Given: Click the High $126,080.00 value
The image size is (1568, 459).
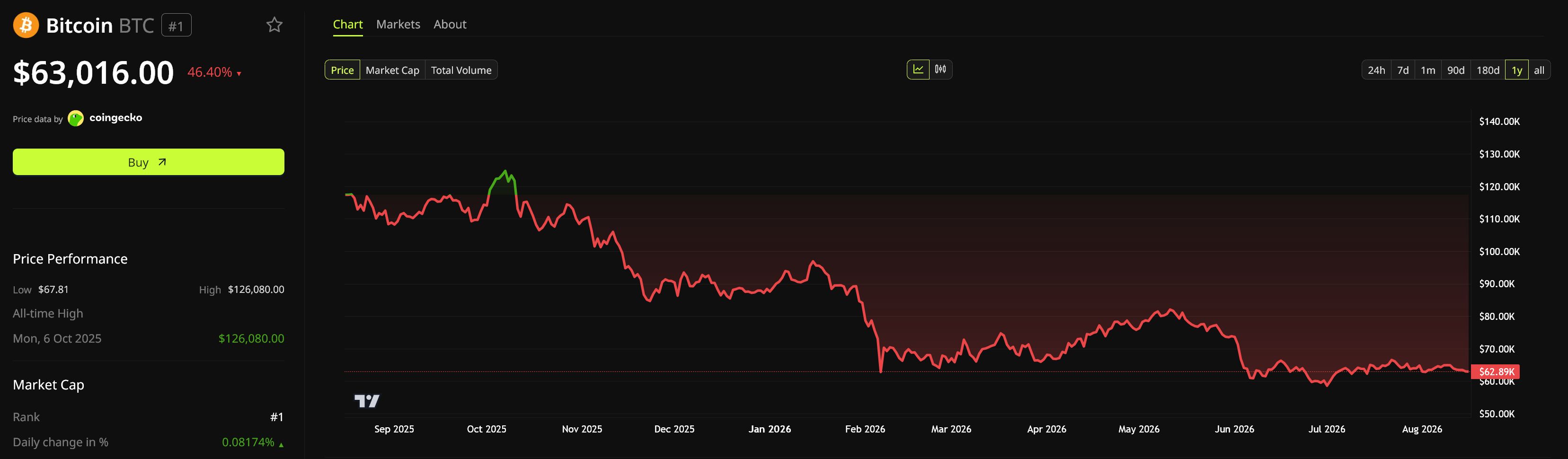Looking at the screenshot, I should [256, 289].
